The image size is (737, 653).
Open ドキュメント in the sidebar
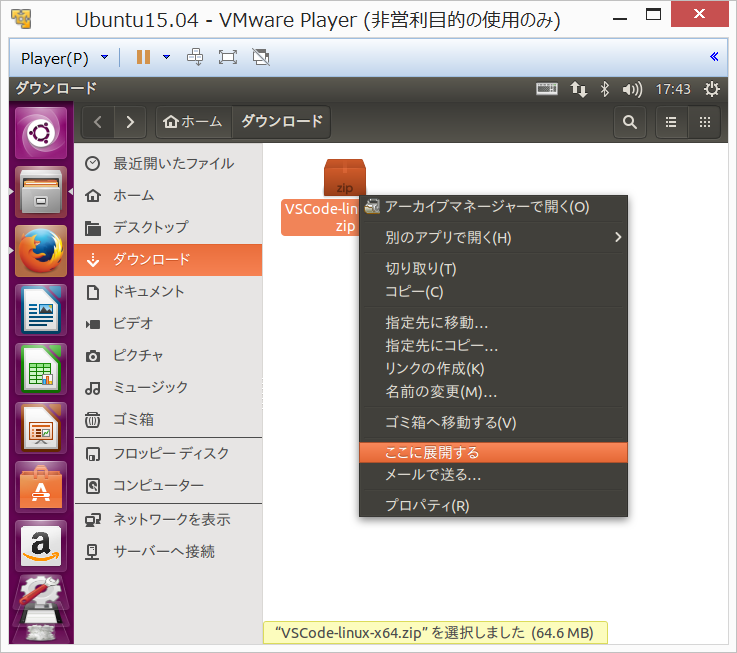168,291
